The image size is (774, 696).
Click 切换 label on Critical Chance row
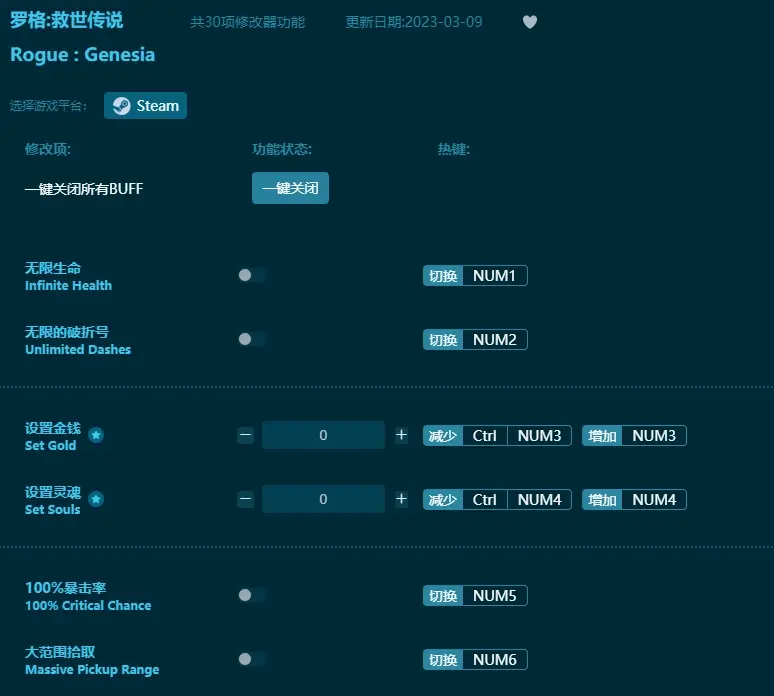click(443, 596)
